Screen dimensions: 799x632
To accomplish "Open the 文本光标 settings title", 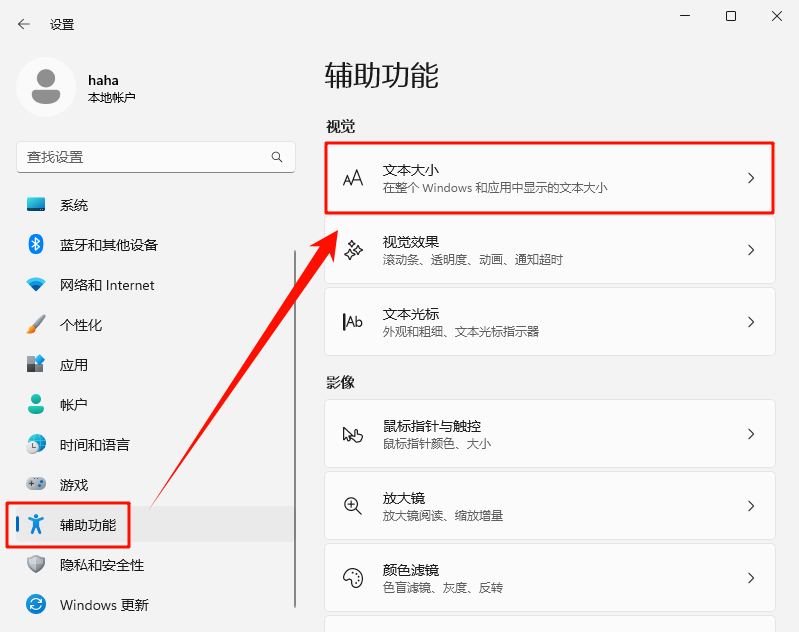I will (x=411, y=314).
